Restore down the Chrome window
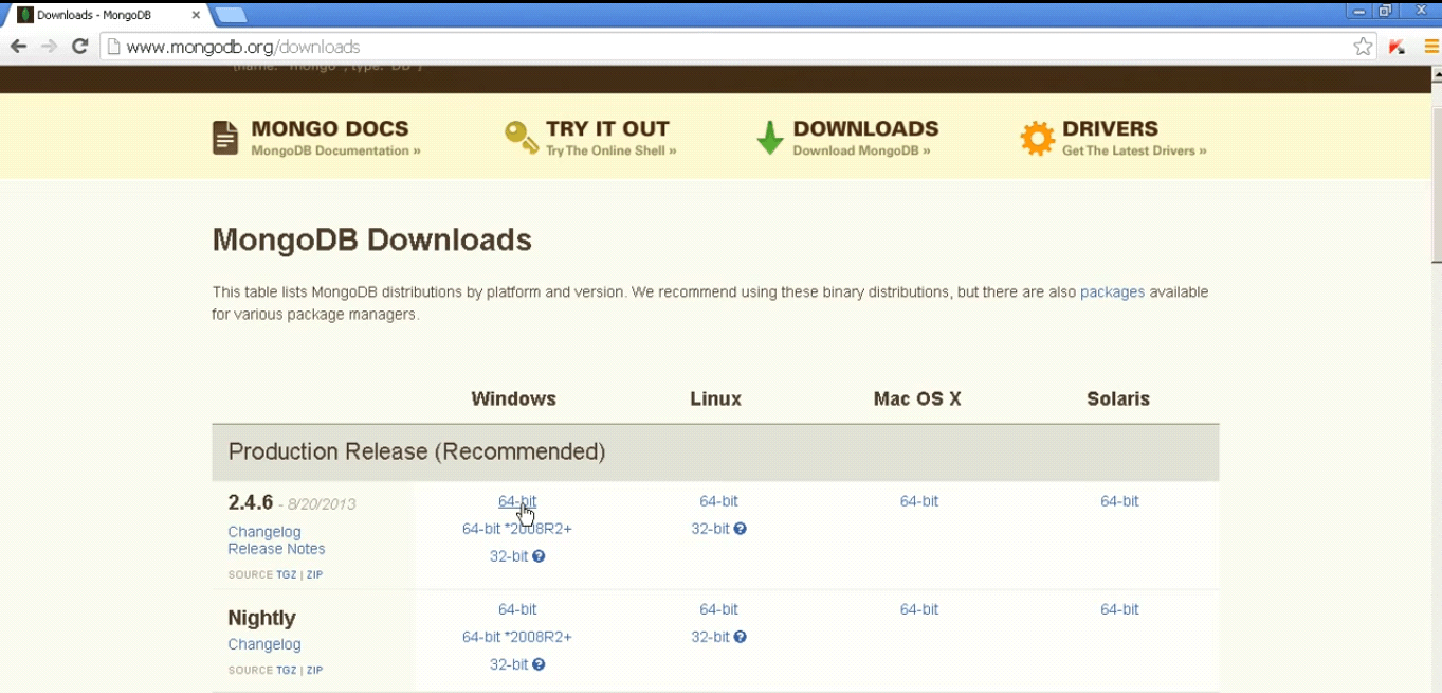The height and width of the screenshot is (693, 1442). 1385,11
